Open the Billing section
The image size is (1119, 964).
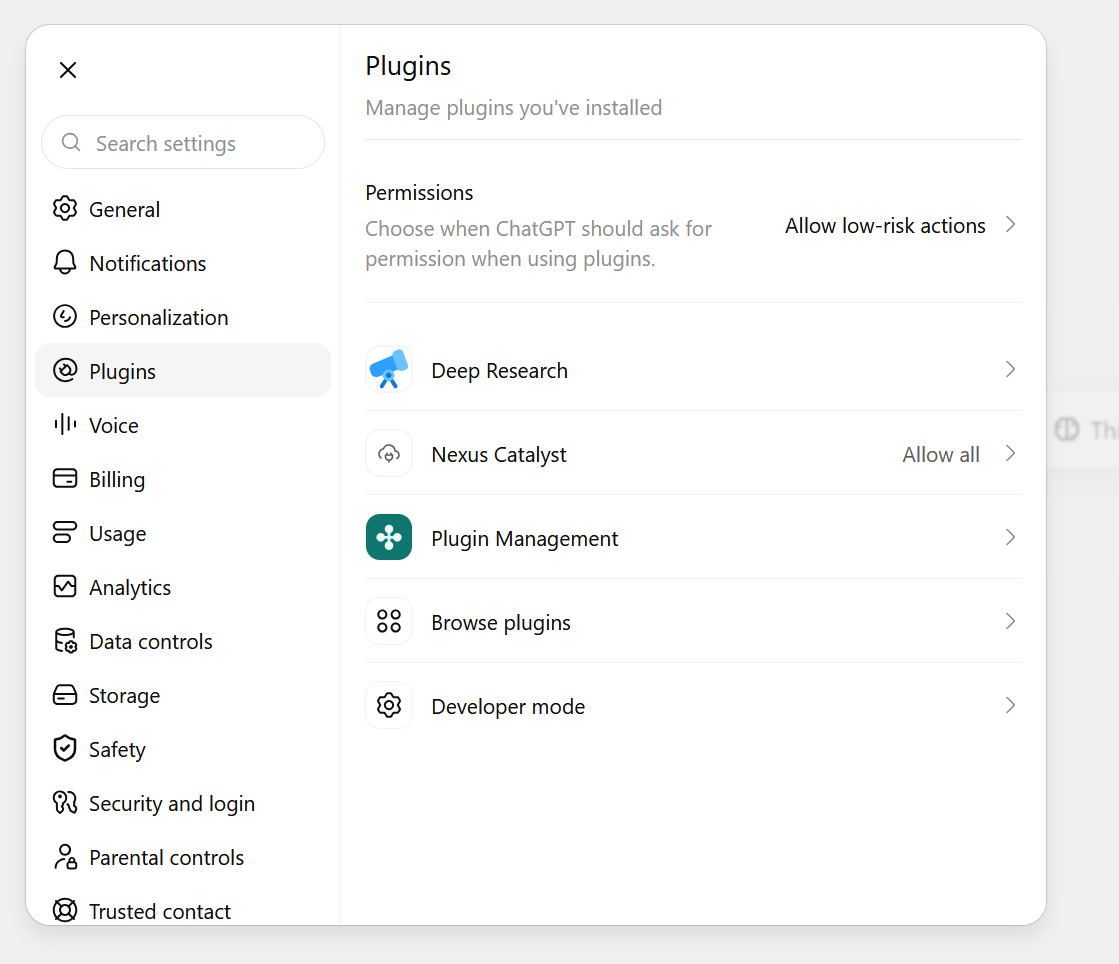click(x=183, y=479)
